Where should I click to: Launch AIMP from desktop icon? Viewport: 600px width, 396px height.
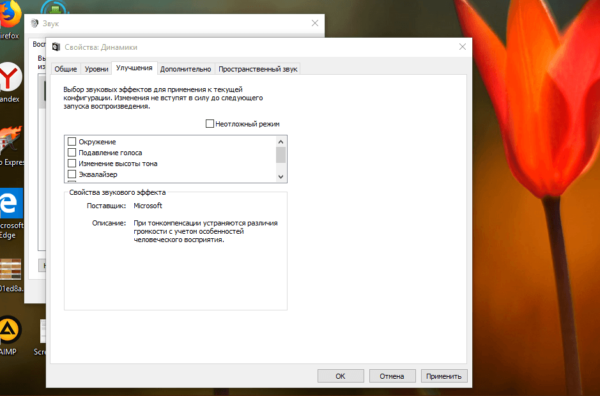click(x=10, y=335)
